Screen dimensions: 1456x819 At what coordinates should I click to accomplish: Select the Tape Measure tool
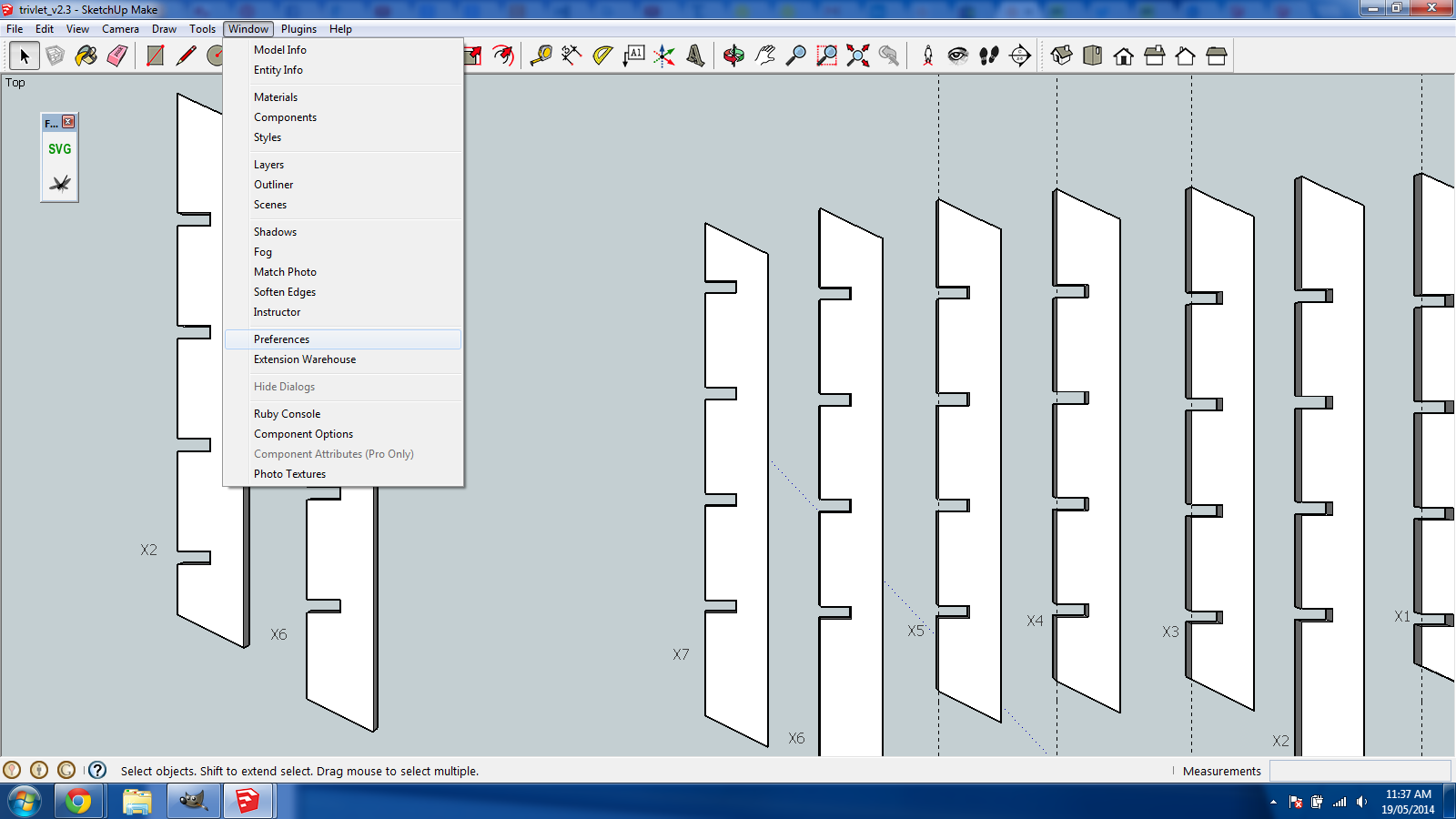[x=541, y=56]
